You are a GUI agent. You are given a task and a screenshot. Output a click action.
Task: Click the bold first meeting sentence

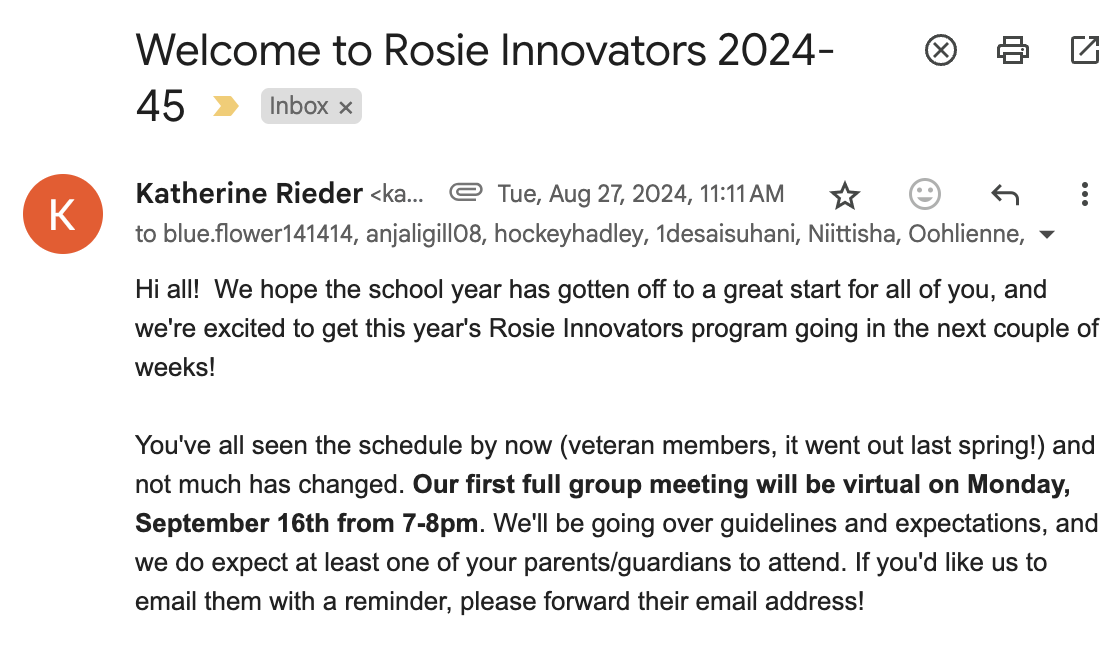click(x=740, y=486)
